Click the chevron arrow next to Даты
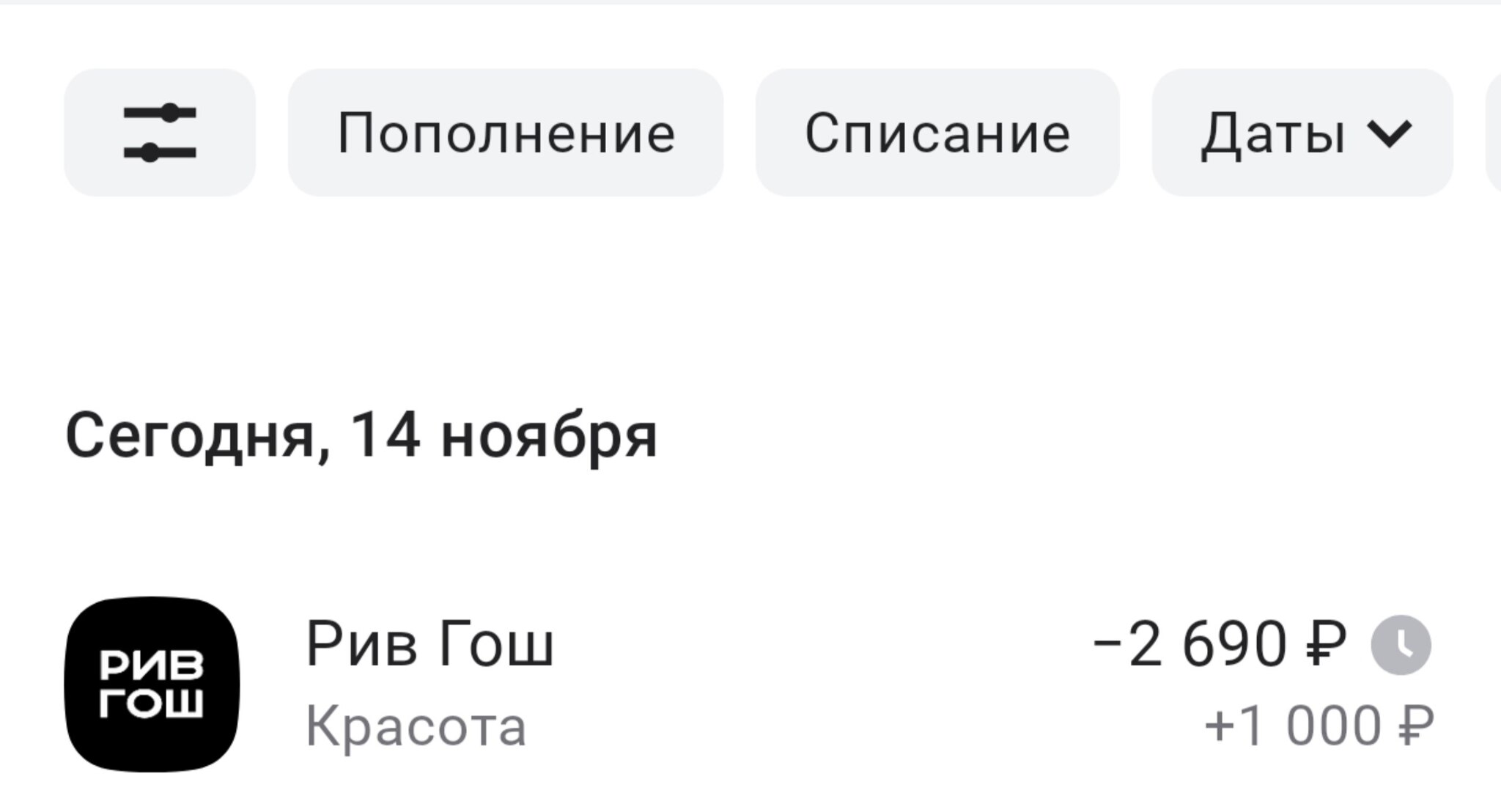This screenshot has width=1501, height=812. point(1389,133)
